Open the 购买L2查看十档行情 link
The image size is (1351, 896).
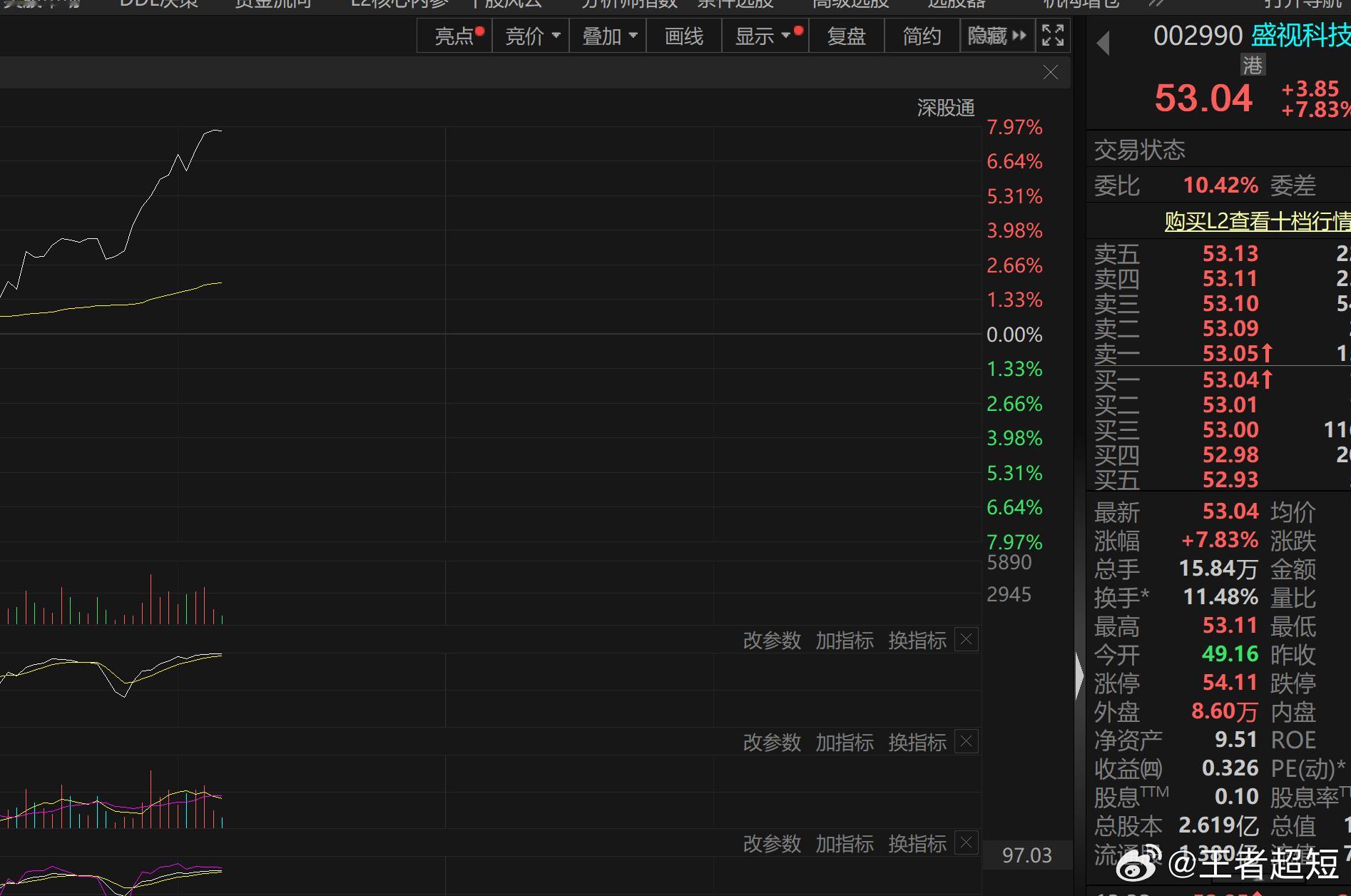[x=1258, y=221]
